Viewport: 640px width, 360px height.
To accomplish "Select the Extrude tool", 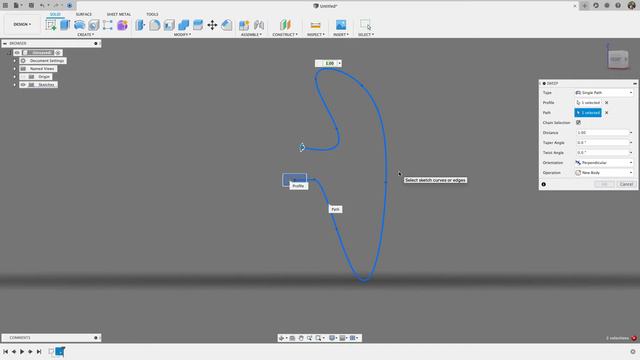I will 65,25.
